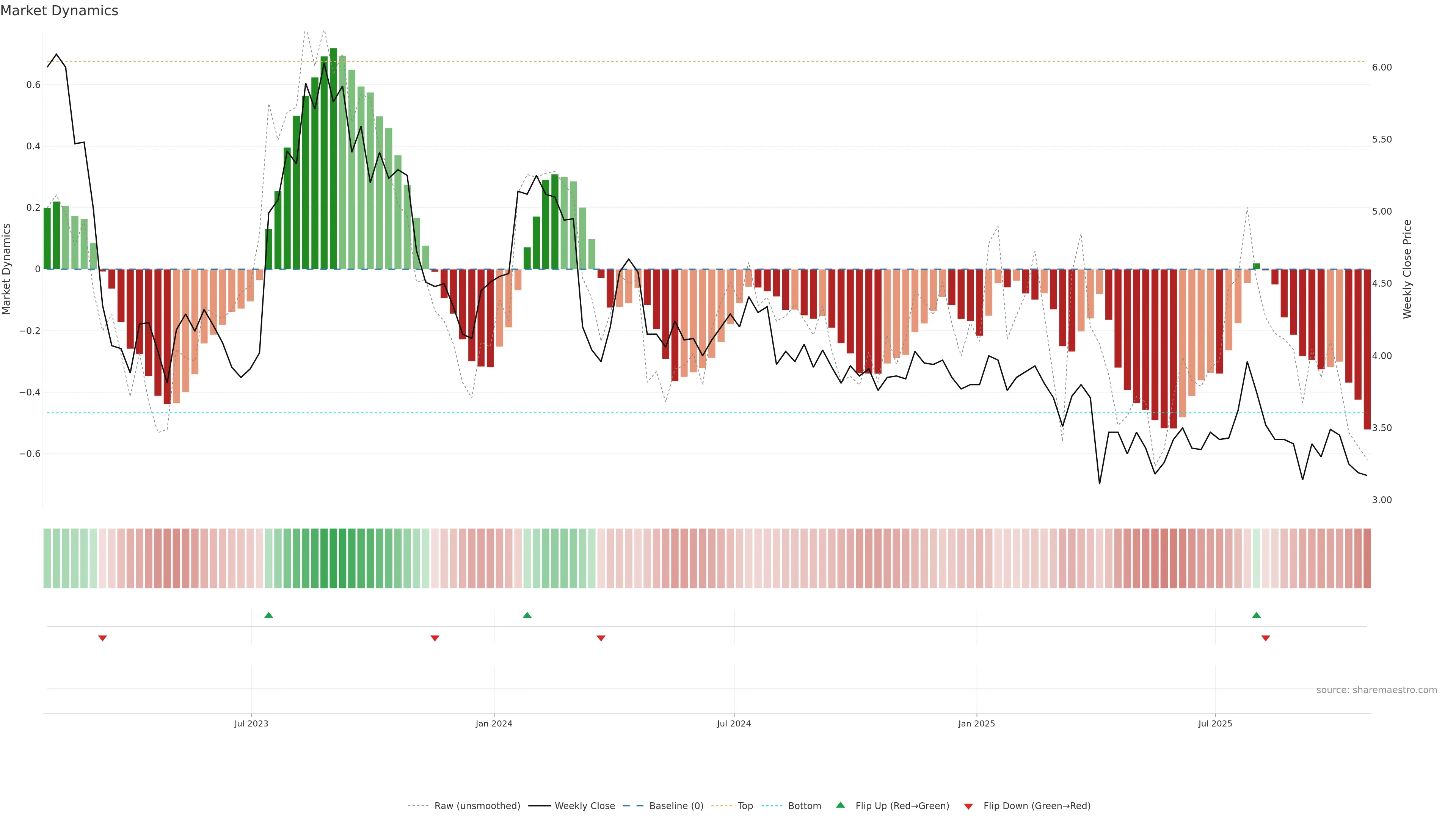Click the Jul 2024 axis label
This screenshot has height=819, width=1456.
click(x=734, y=723)
